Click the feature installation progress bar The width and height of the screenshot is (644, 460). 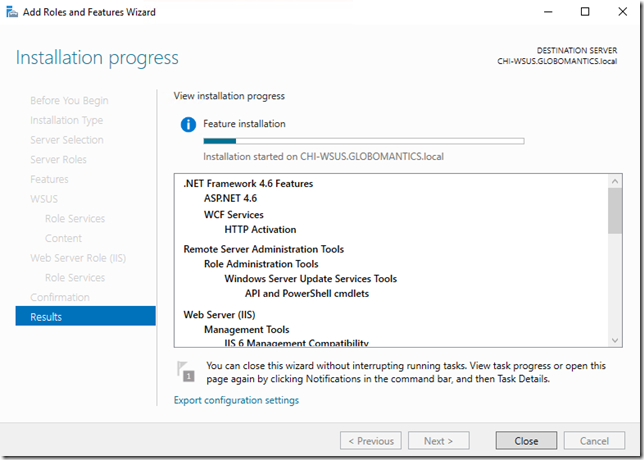tap(364, 141)
